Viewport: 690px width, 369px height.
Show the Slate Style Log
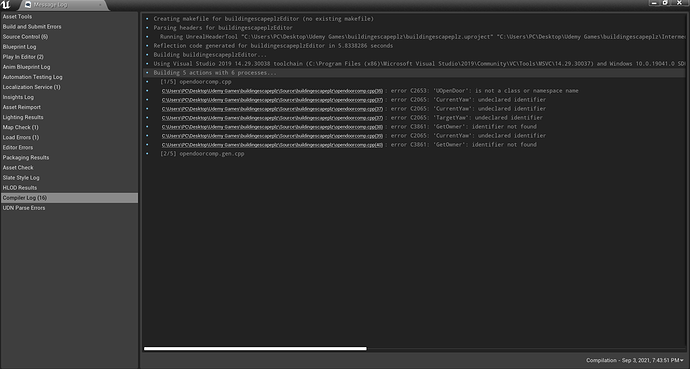pos(69,178)
